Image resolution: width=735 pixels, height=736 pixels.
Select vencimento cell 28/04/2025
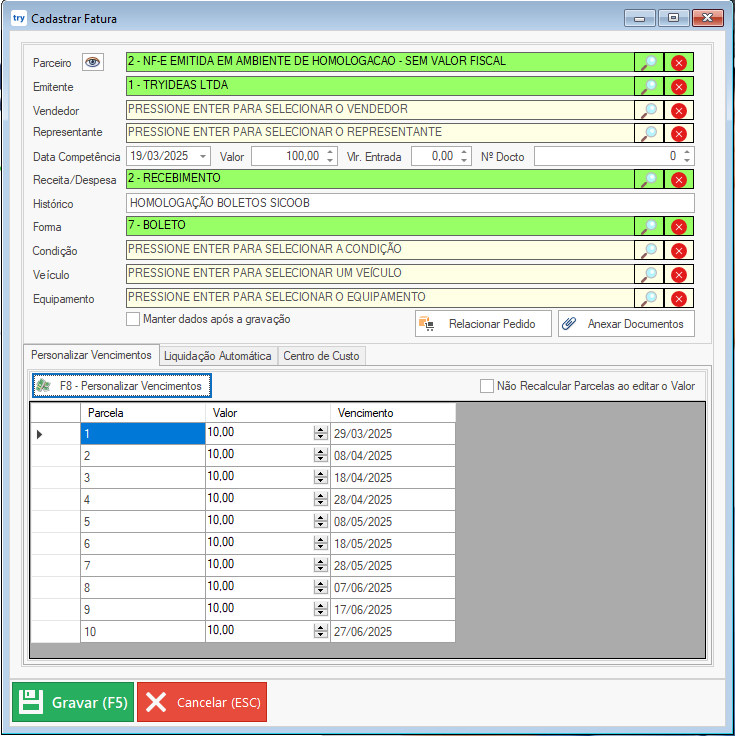[393, 499]
